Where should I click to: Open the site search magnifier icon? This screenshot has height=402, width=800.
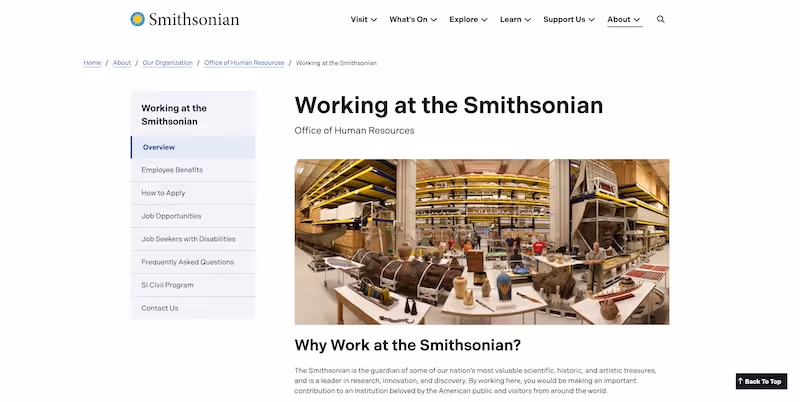pyautogui.click(x=661, y=19)
